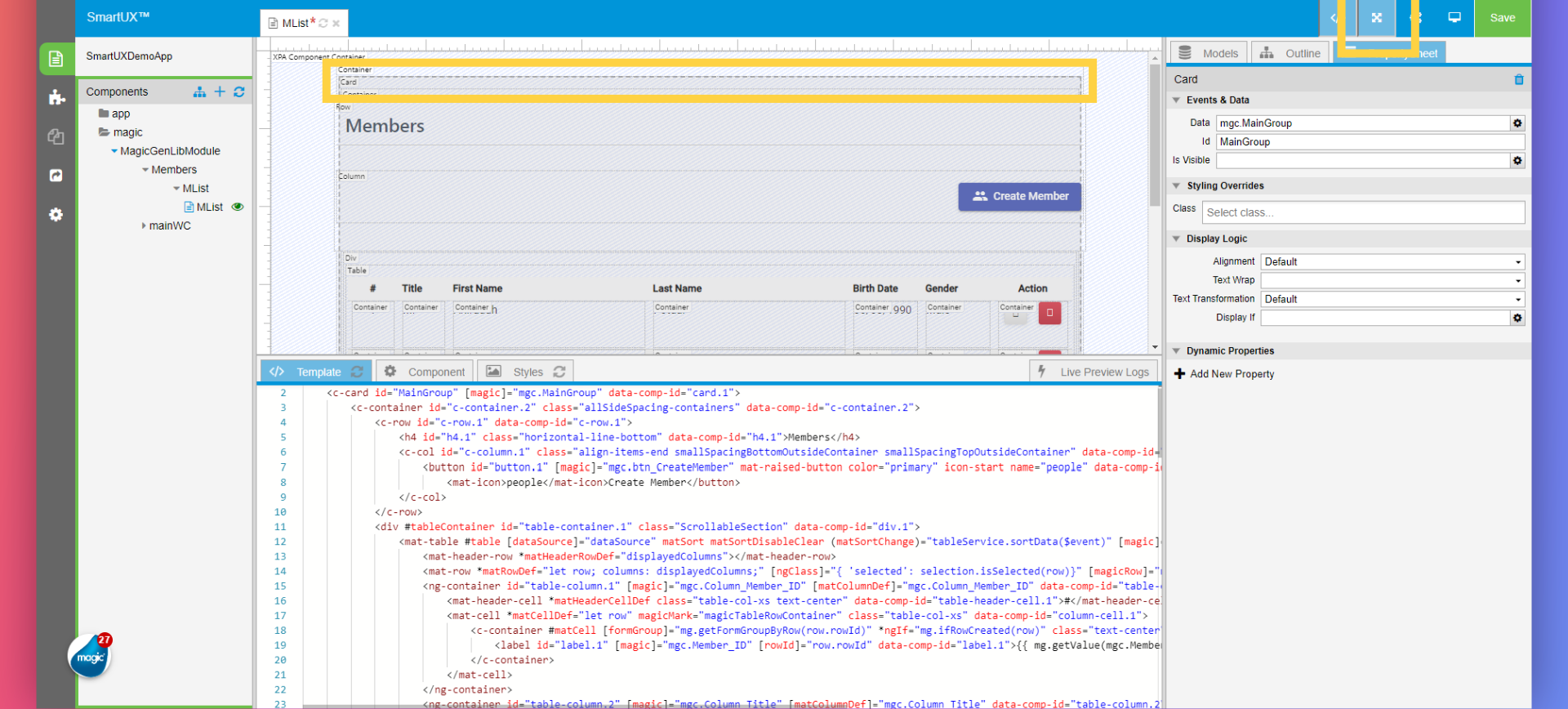Toggle full-screen expand view in the top bar
This screenshot has height=709, width=1568.
tap(1377, 18)
